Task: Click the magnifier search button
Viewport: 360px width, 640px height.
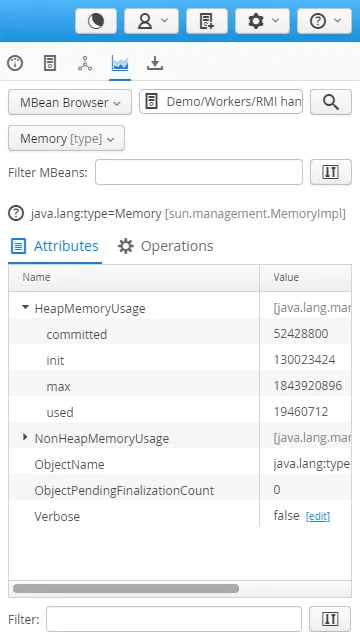Action: pos(331,102)
